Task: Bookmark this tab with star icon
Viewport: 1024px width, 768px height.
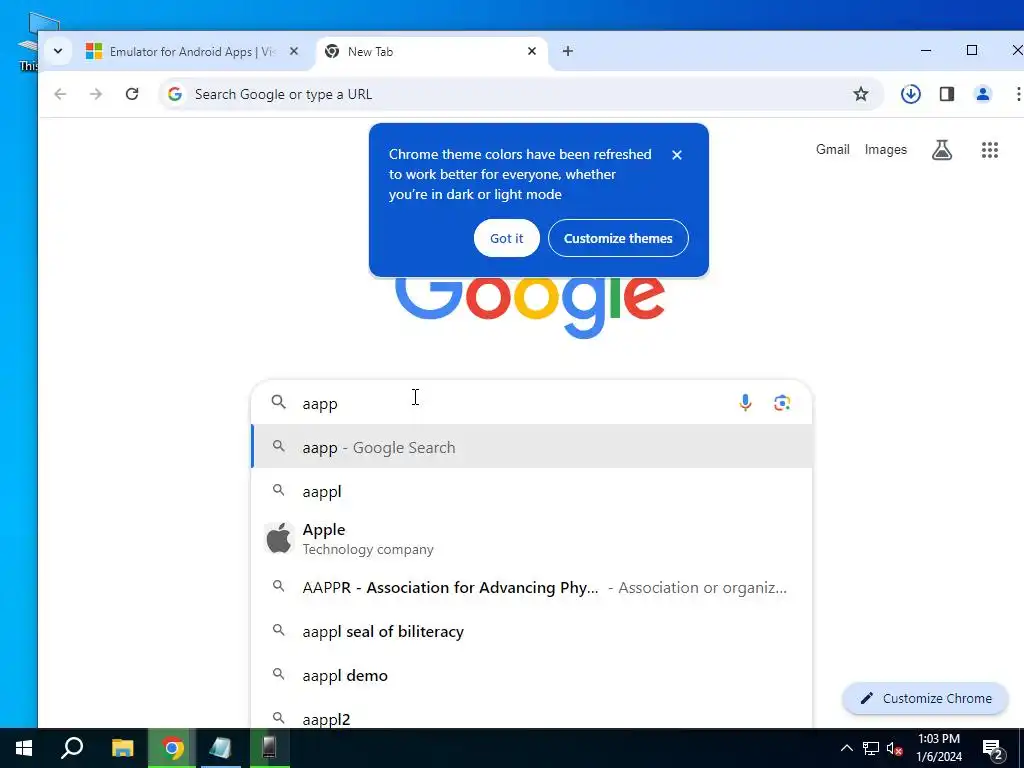Action: click(861, 94)
